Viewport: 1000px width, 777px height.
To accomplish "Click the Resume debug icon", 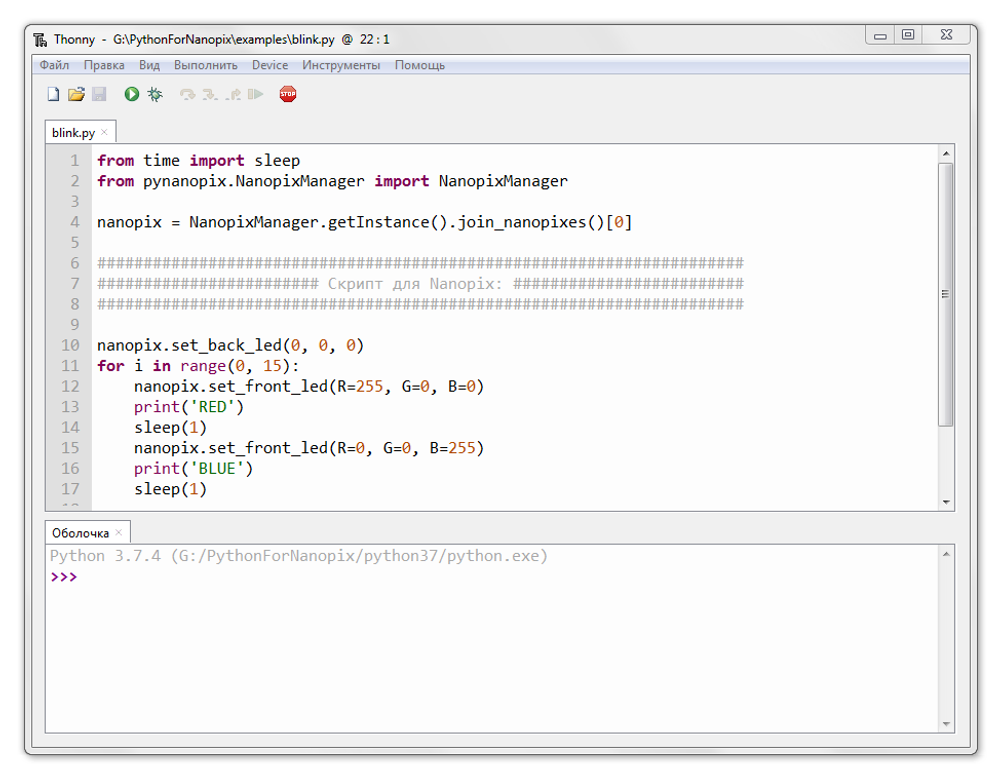I will click(256, 94).
